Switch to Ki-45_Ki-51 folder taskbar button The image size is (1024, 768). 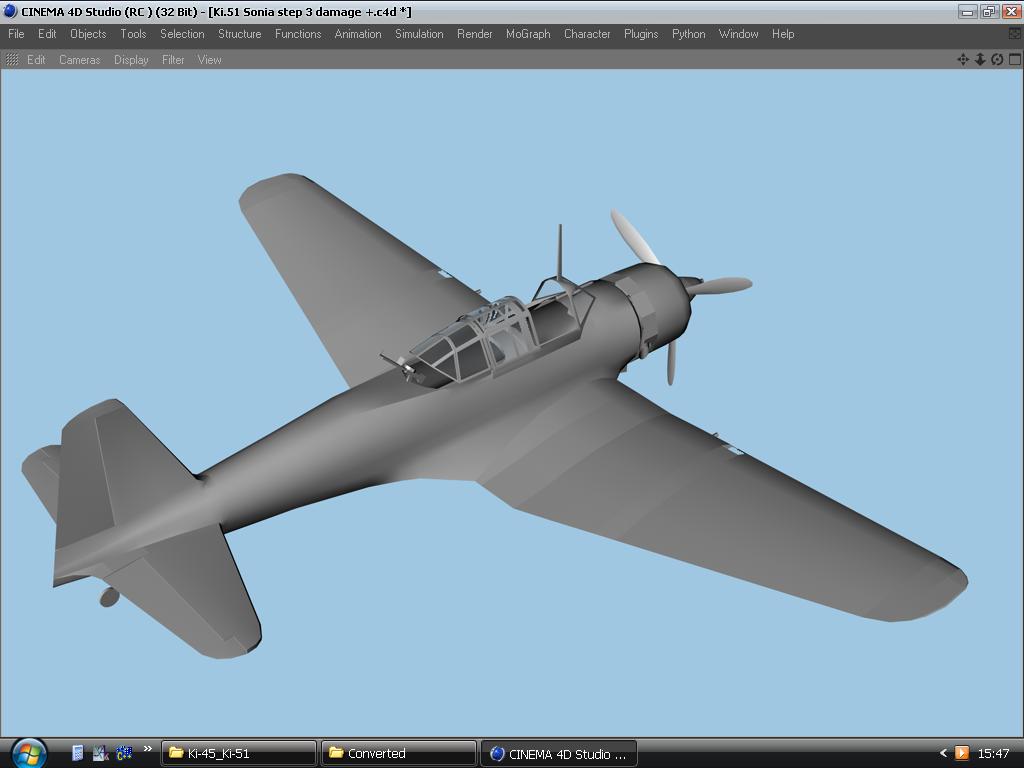point(238,753)
